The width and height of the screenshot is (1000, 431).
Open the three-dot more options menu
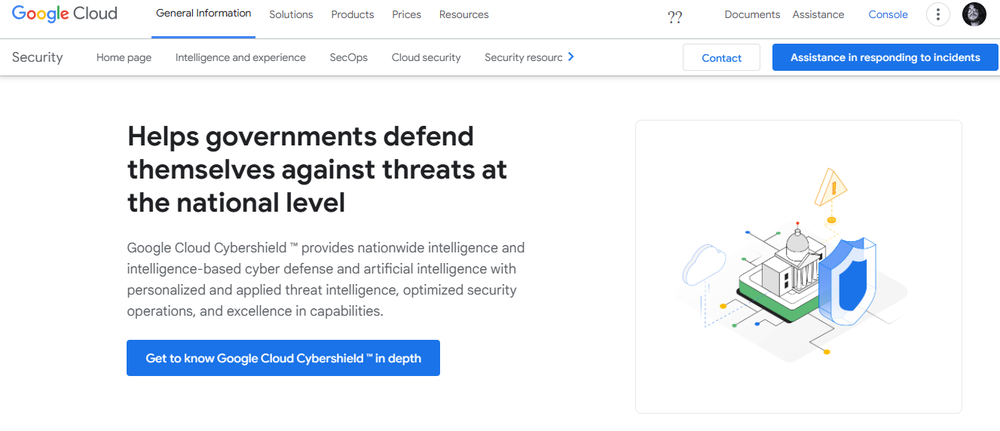point(938,15)
